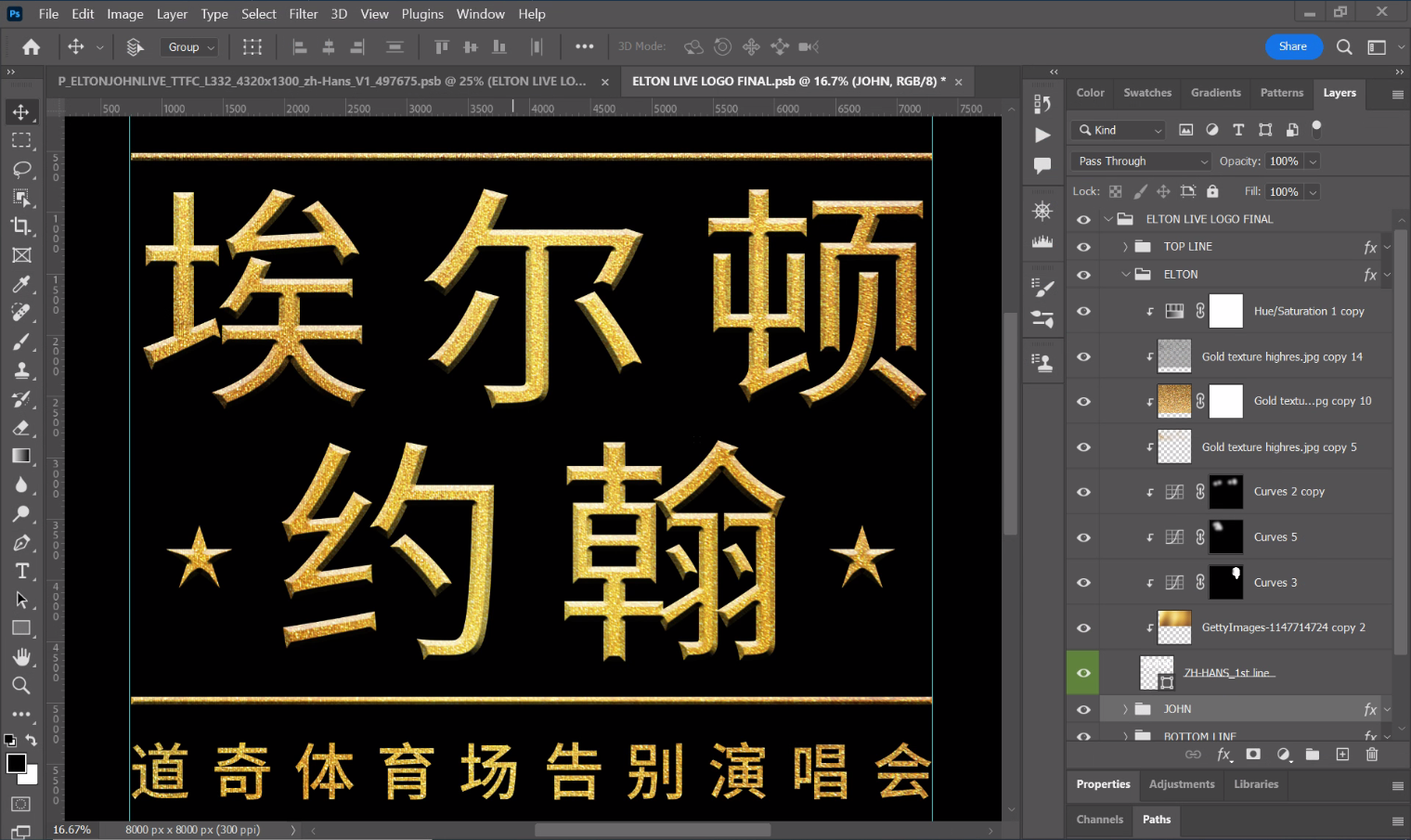1411x840 pixels.
Task: Toggle visibility of JOHN group
Action: [x=1083, y=709]
